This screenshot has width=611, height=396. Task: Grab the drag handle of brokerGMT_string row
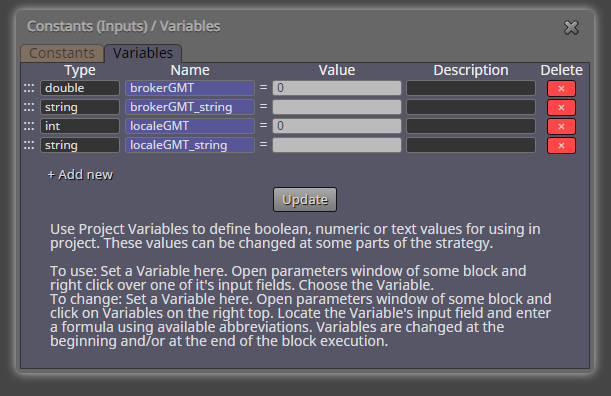(x=29, y=107)
